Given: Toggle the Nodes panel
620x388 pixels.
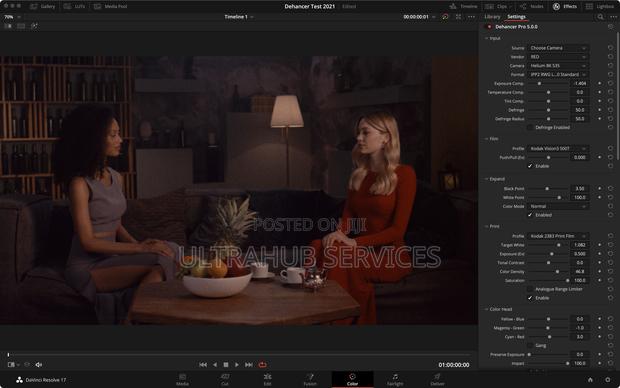Looking at the screenshot, I should pyautogui.click(x=531, y=6).
